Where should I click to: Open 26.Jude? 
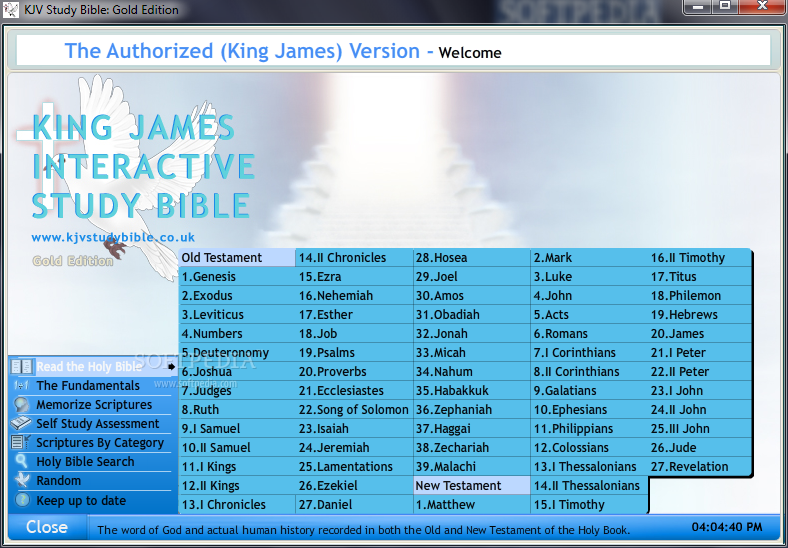coord(700,448)
